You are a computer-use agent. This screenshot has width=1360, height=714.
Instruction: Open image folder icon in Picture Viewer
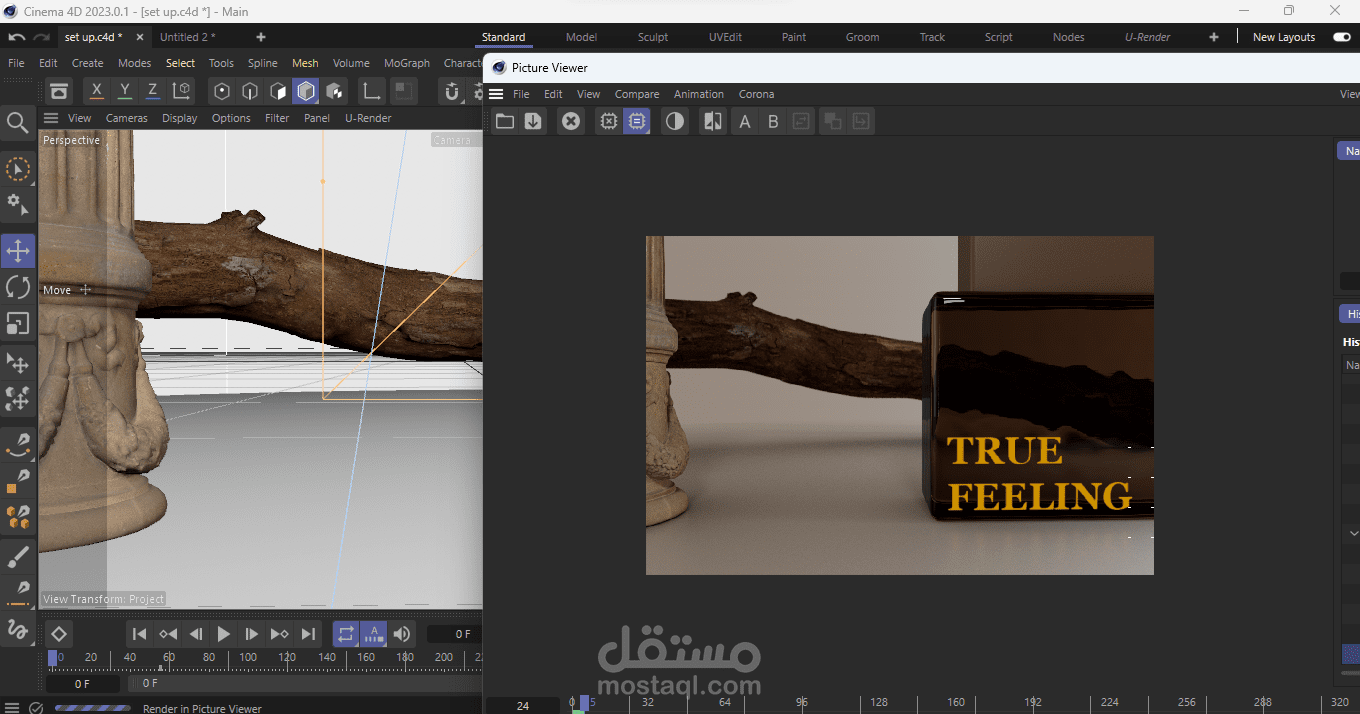(505, 121)
